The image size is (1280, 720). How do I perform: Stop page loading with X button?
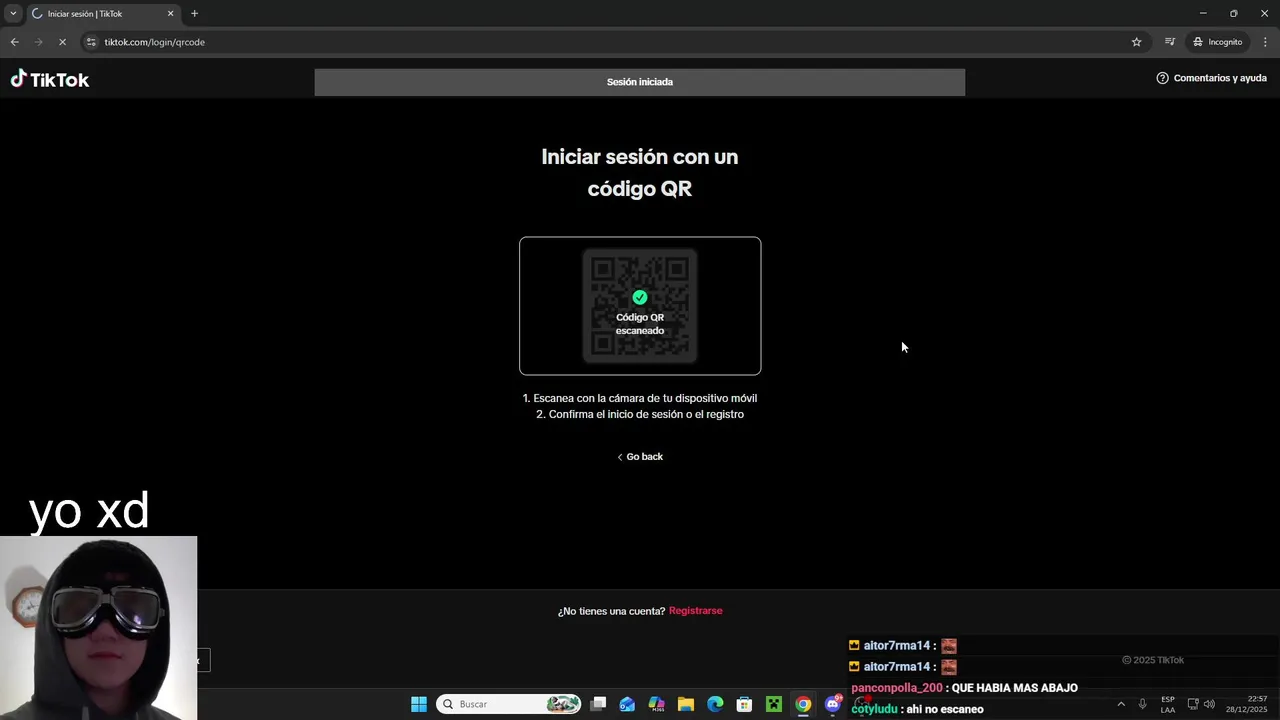point(62,42)
